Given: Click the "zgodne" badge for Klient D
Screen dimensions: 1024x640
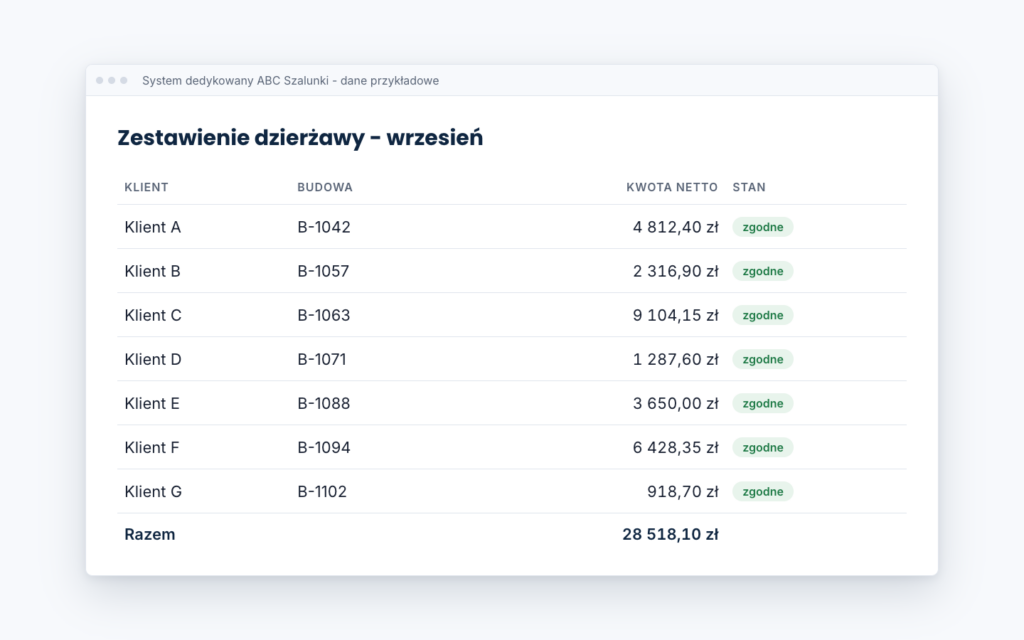Looking at the screenshot, I should (x=763, y=359).
